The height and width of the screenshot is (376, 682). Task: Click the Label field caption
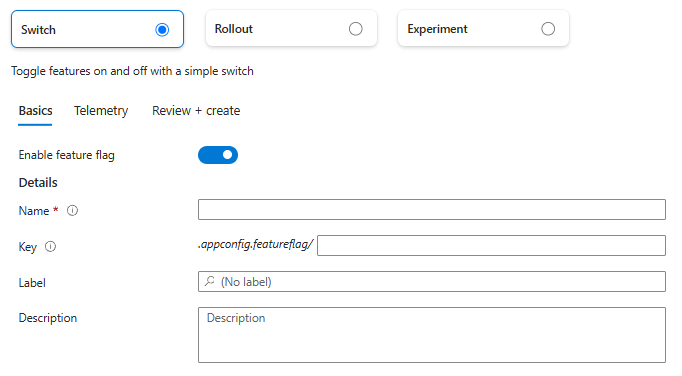32,283
